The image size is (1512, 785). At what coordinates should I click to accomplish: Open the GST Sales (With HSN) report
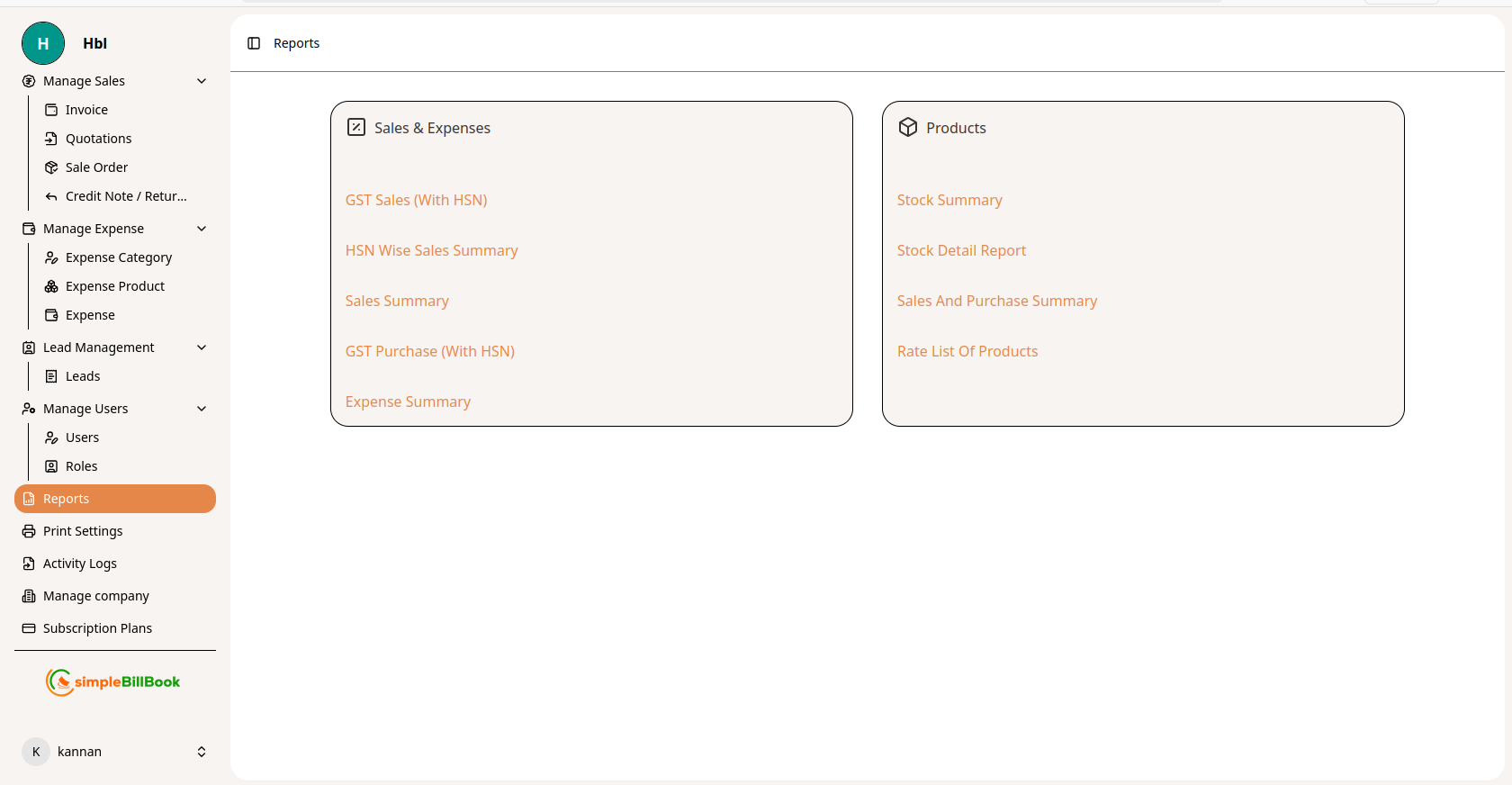416,200
